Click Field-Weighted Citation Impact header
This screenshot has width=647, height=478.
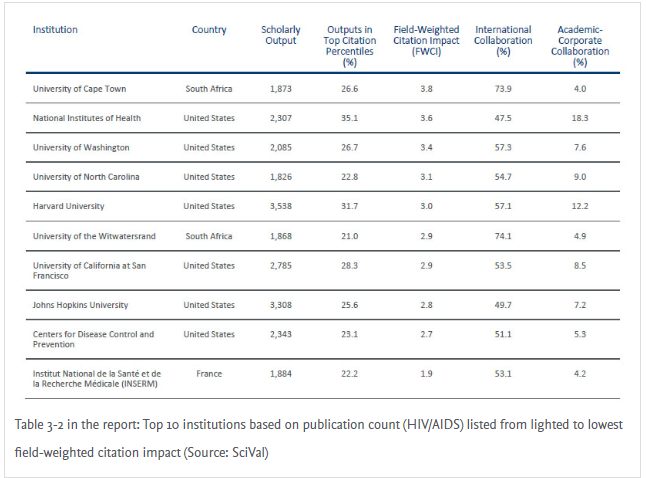tap(426, 40)
